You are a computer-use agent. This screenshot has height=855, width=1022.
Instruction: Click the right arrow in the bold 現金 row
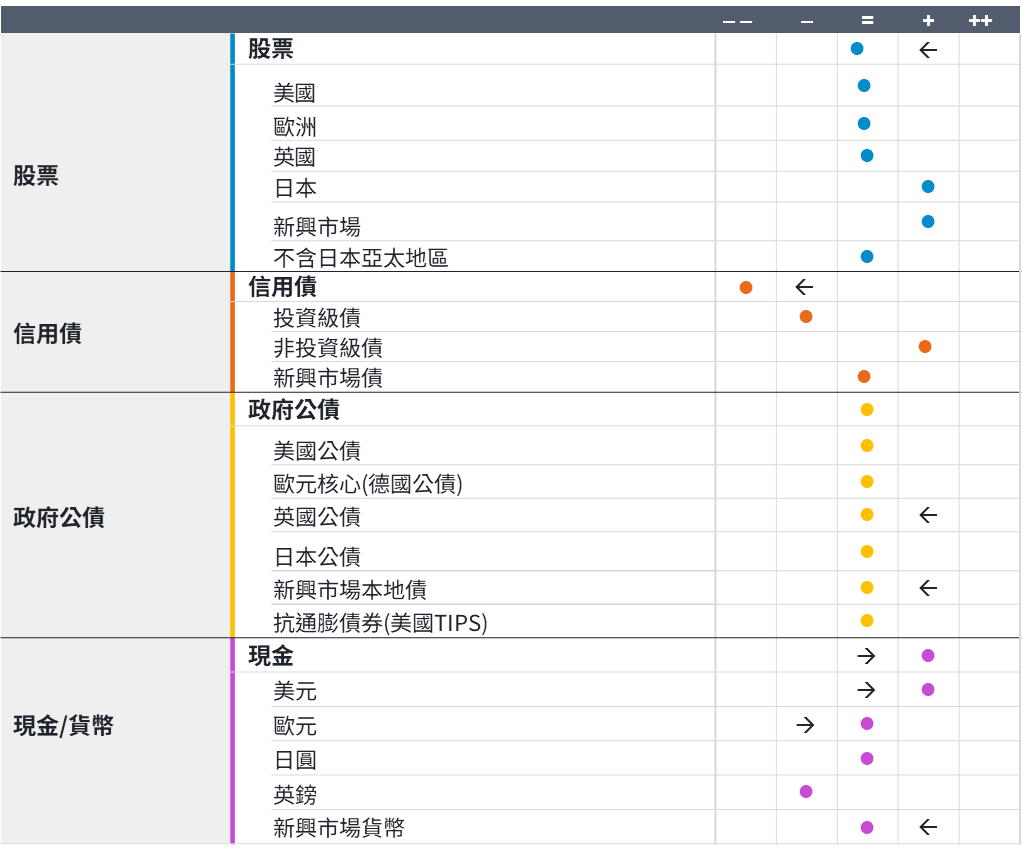point(866,656)
